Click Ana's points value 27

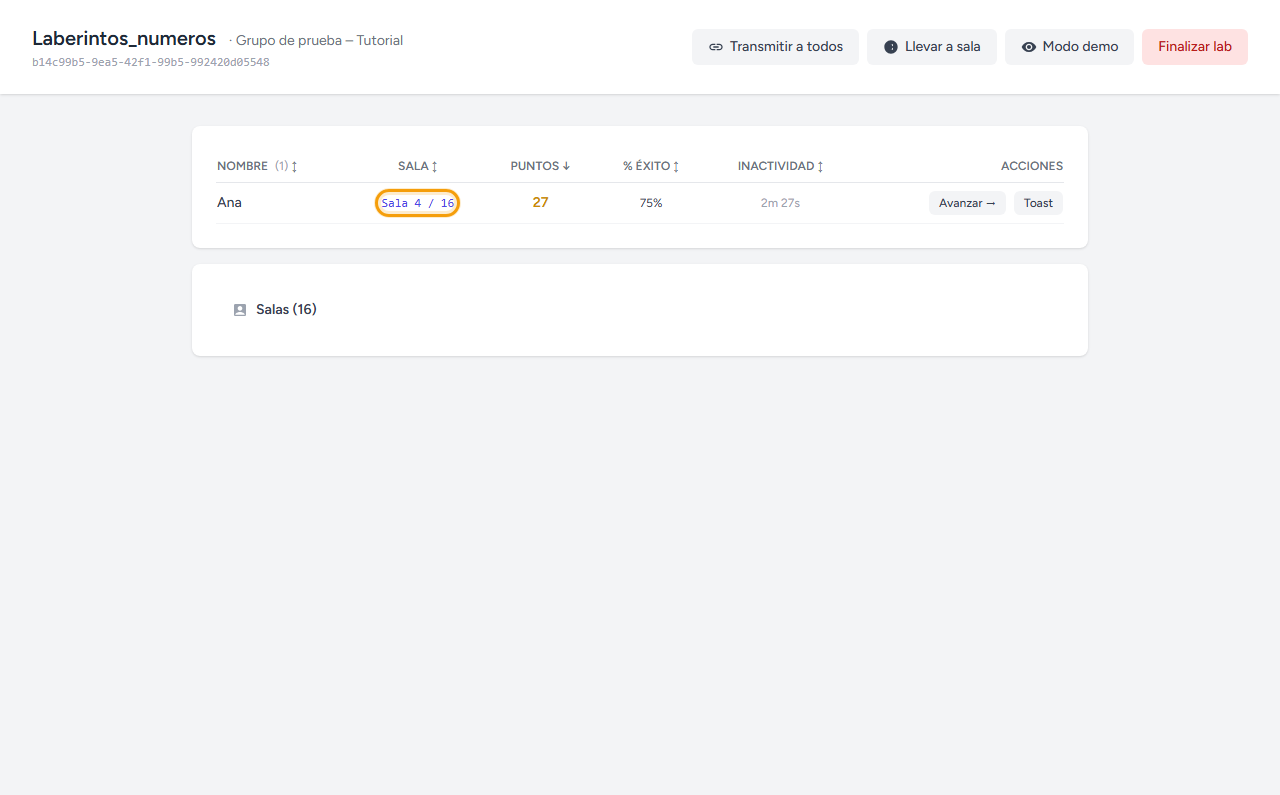pos(540,202)
